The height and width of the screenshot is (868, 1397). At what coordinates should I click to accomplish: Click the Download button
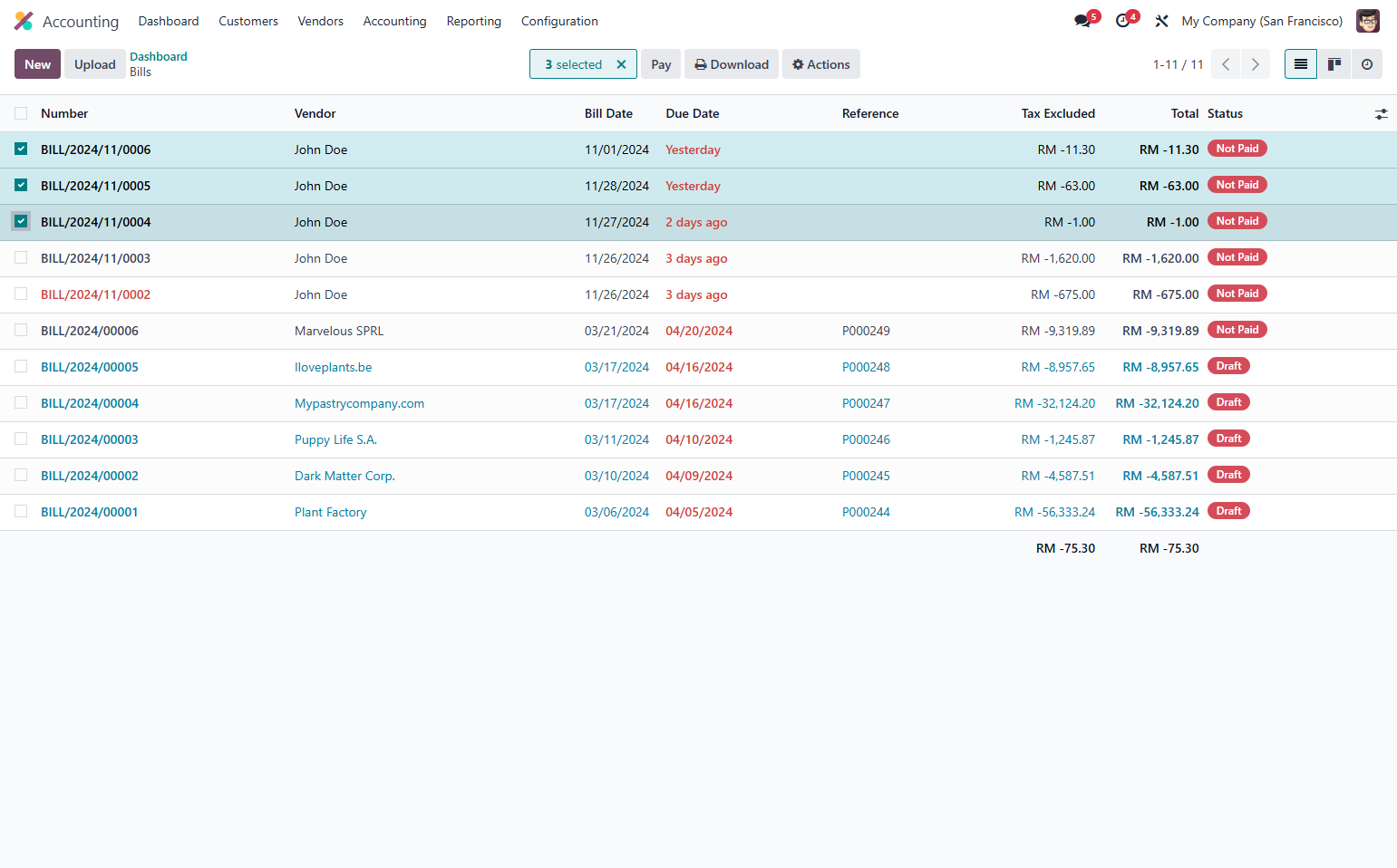point(732,64)
